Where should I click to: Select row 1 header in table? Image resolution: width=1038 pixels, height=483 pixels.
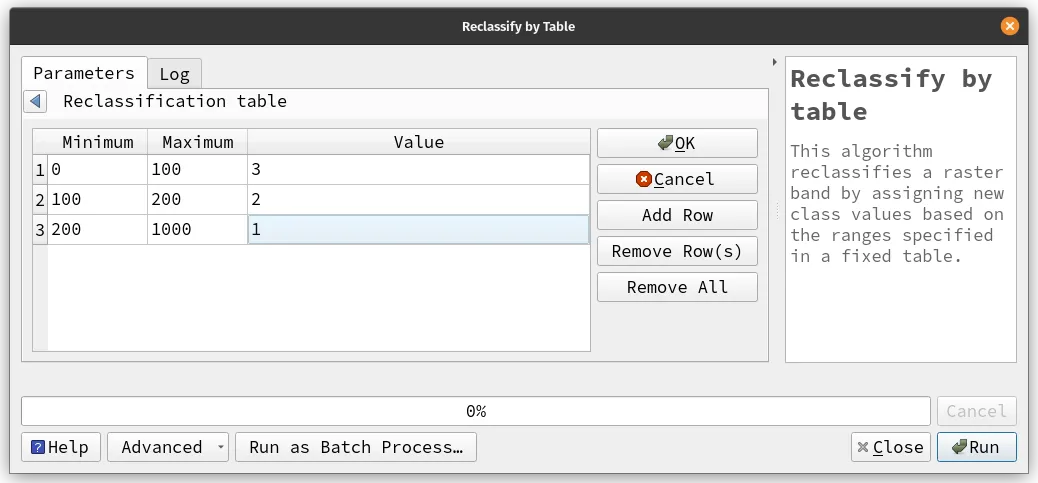[x=40, y=171]
